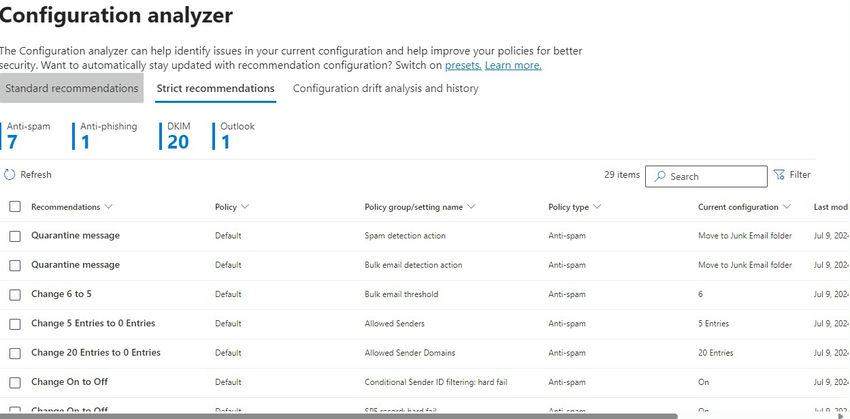850x419 pixels.
Task: Click the Refresh icon
Action: tap(10, 175)
